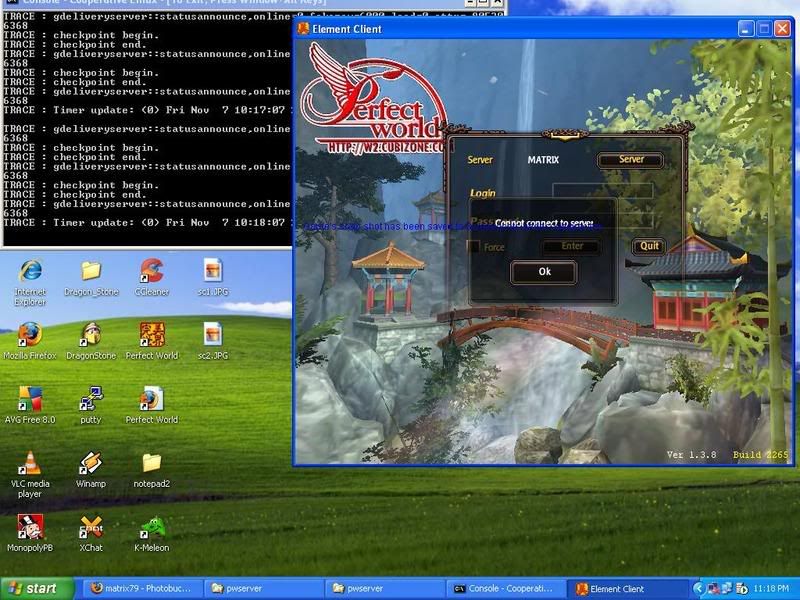Open AVG Free 8.0
The image size is (800, 600).
click(x=30, y=398)
